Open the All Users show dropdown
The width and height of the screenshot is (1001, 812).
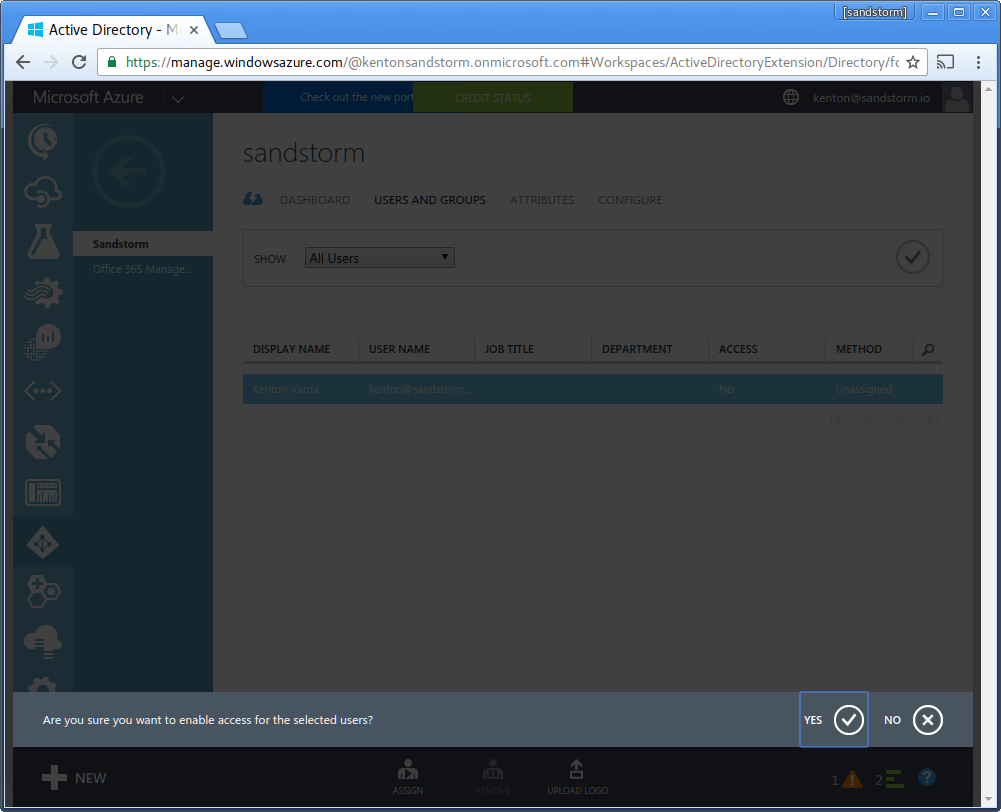click(x=380, y=258)
